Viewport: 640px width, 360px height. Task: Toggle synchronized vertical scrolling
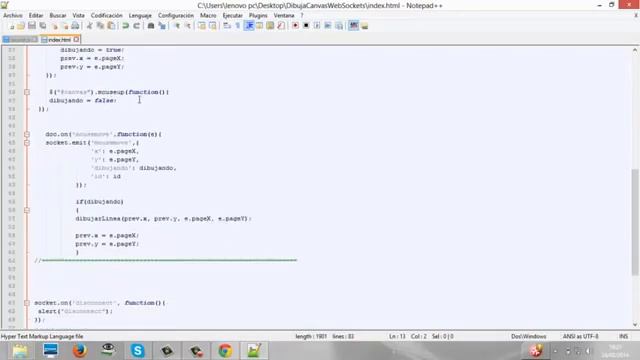coord(202,26)
